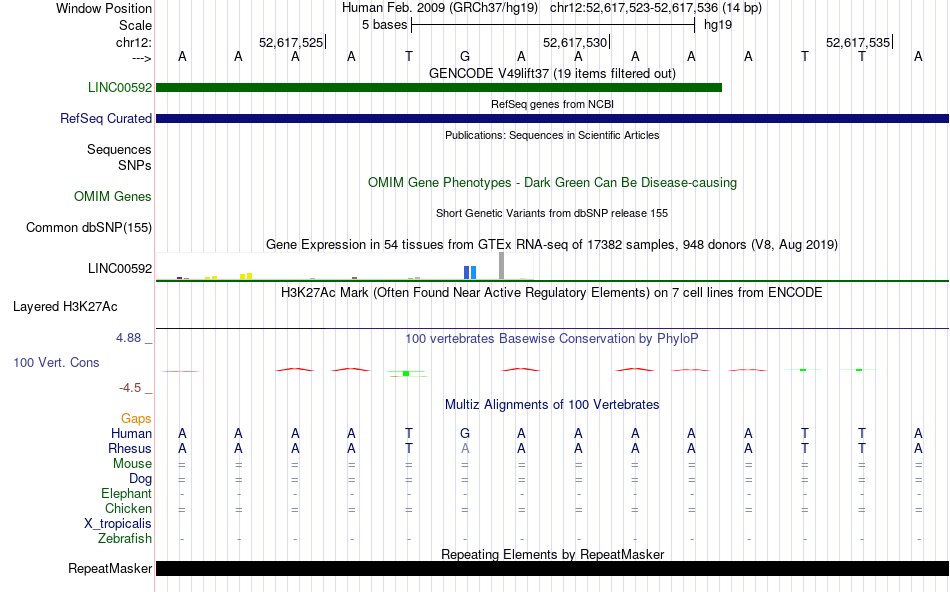The image size is (950, 592).
Task: Click coordinate marker 52,617,530
Action: pos(575,42)
